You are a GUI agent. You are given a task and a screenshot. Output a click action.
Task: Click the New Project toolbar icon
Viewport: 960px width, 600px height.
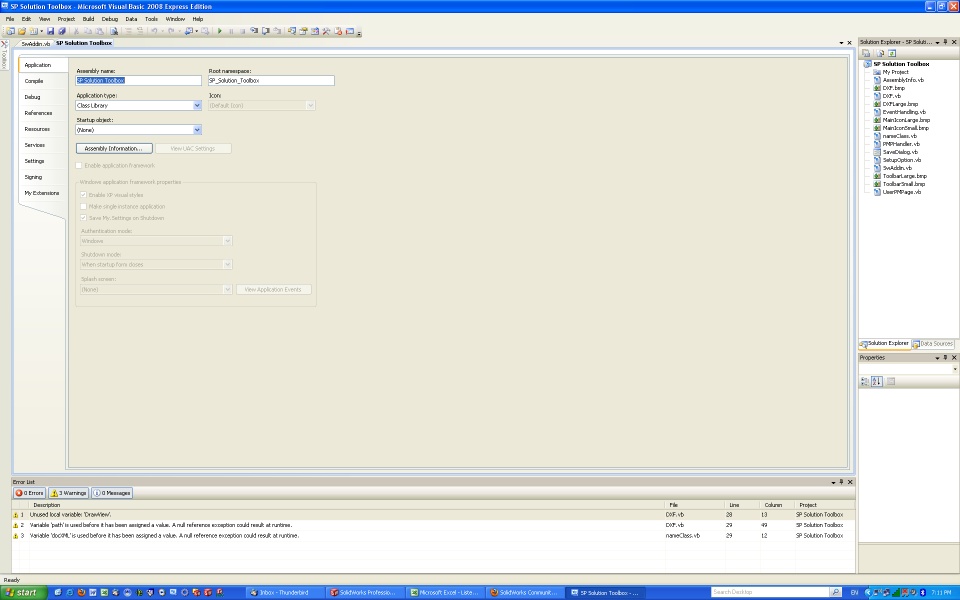pos(10,31)
